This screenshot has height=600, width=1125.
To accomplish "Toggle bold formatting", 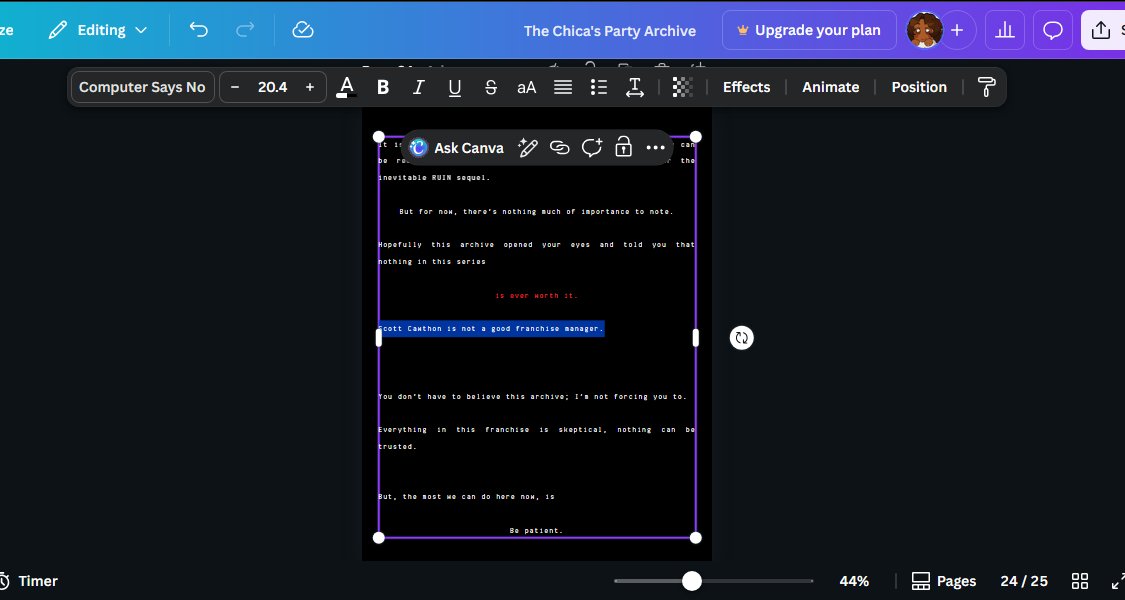I will pos(383,87).
